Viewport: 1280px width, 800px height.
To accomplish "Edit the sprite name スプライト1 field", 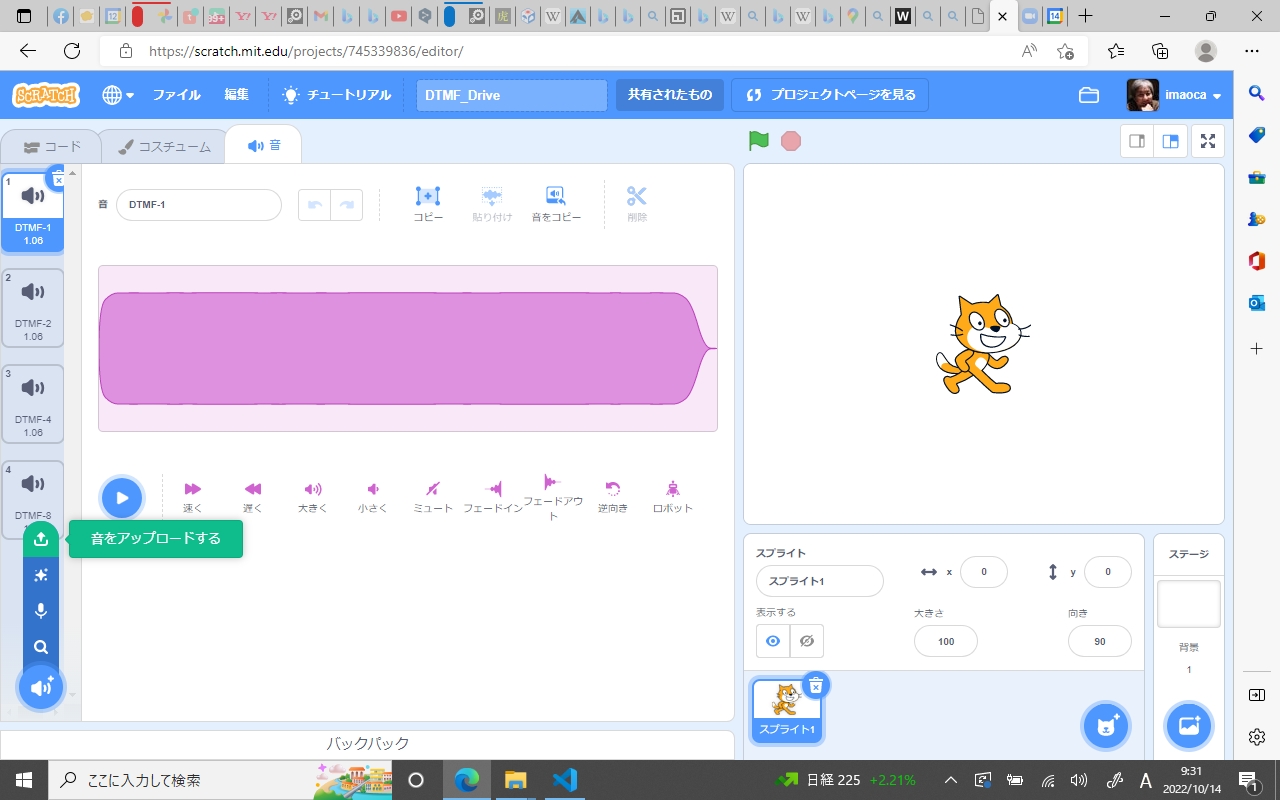I will [820, 581].
